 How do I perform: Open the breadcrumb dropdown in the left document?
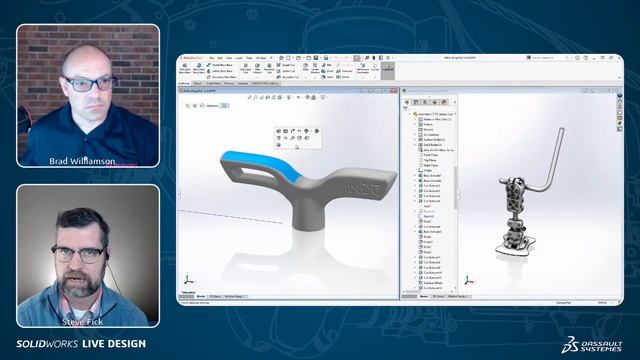(x=224, y=106)
